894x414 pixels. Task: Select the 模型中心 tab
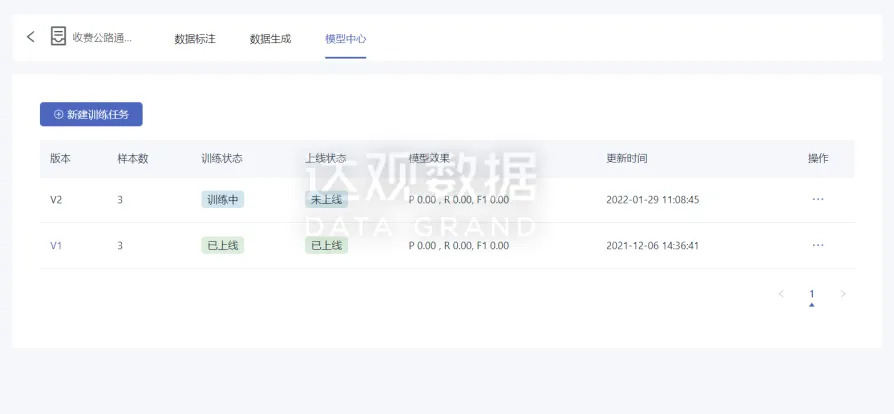[345, 39]
